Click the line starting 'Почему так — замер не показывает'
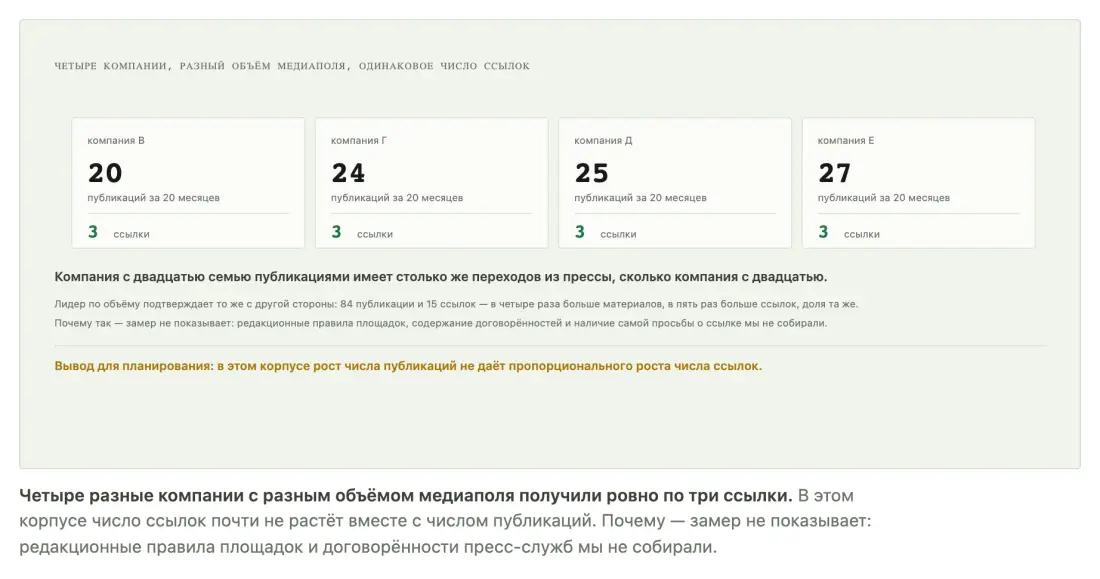 tap(441, 324)
